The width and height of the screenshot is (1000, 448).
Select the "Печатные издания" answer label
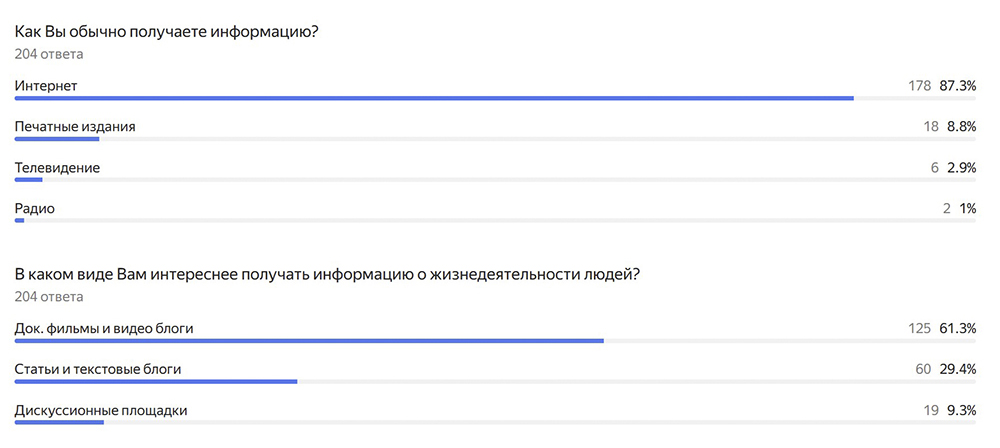click(75, 127)
